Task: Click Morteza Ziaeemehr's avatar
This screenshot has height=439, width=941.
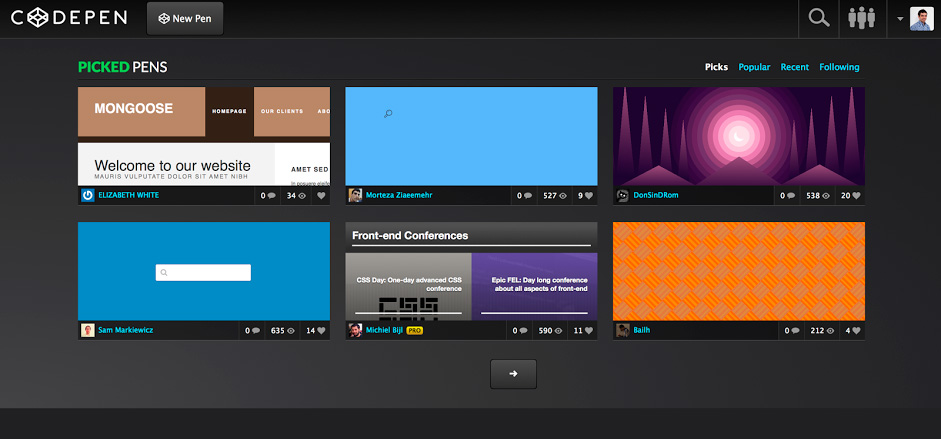Action: [x=355, y=196]
